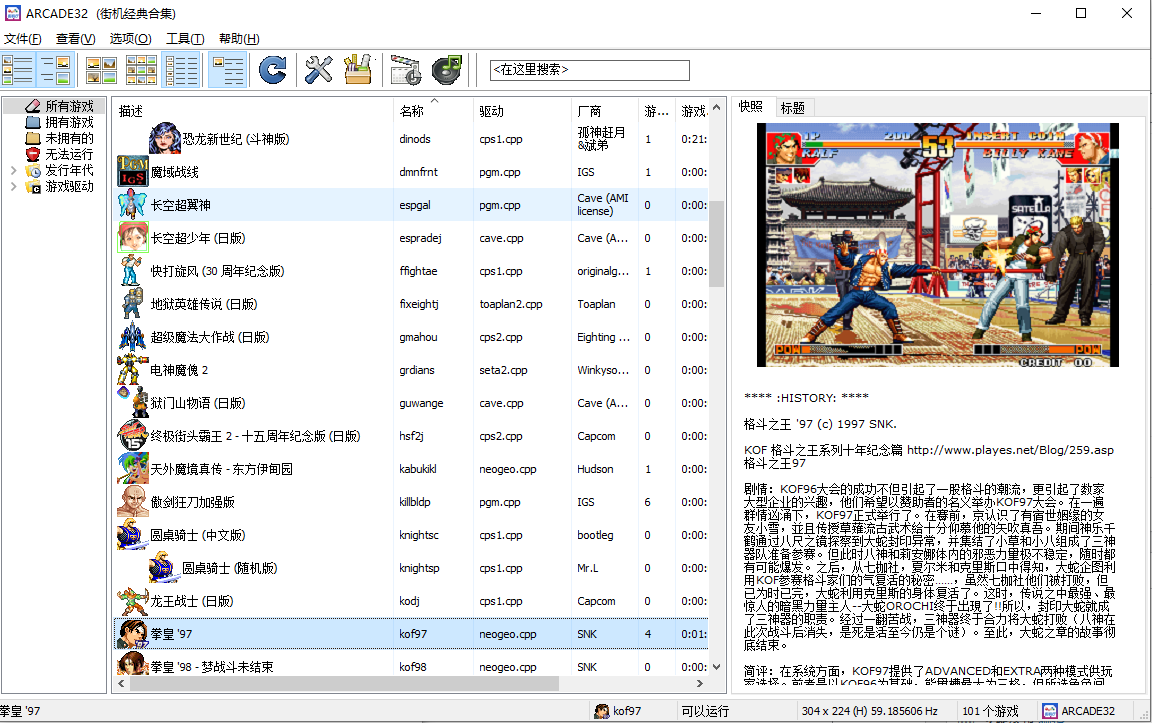Switch to small icons grid view
1152x723 pixels.
pyautogui.click(x=141, y=70)
